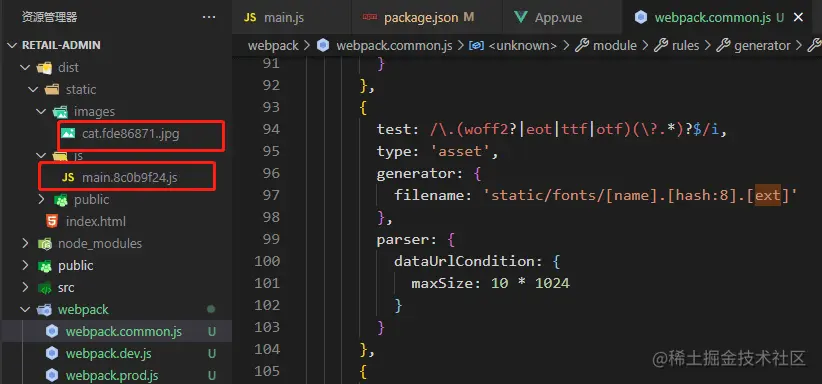
Task: Click the <unknown> breadcrumb segment
Action: pyautogui.click(x=522, y=46)
